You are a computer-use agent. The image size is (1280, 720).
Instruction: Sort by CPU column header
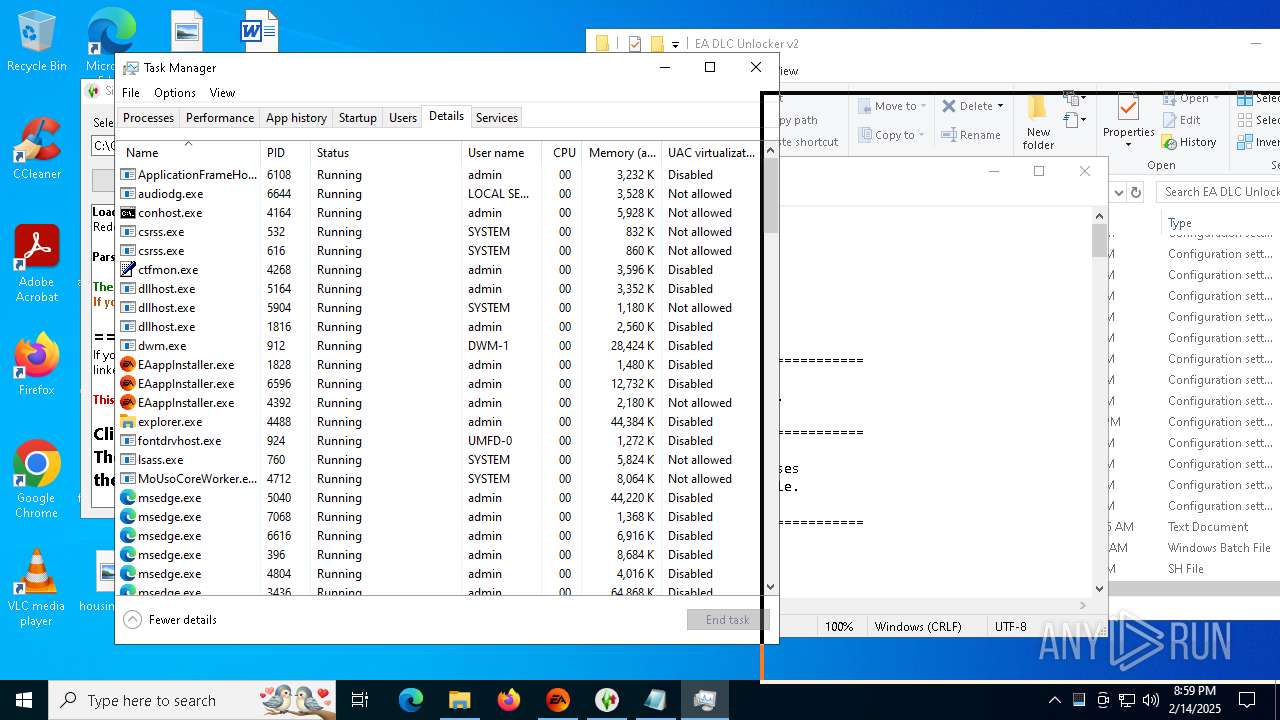point(562,152)
